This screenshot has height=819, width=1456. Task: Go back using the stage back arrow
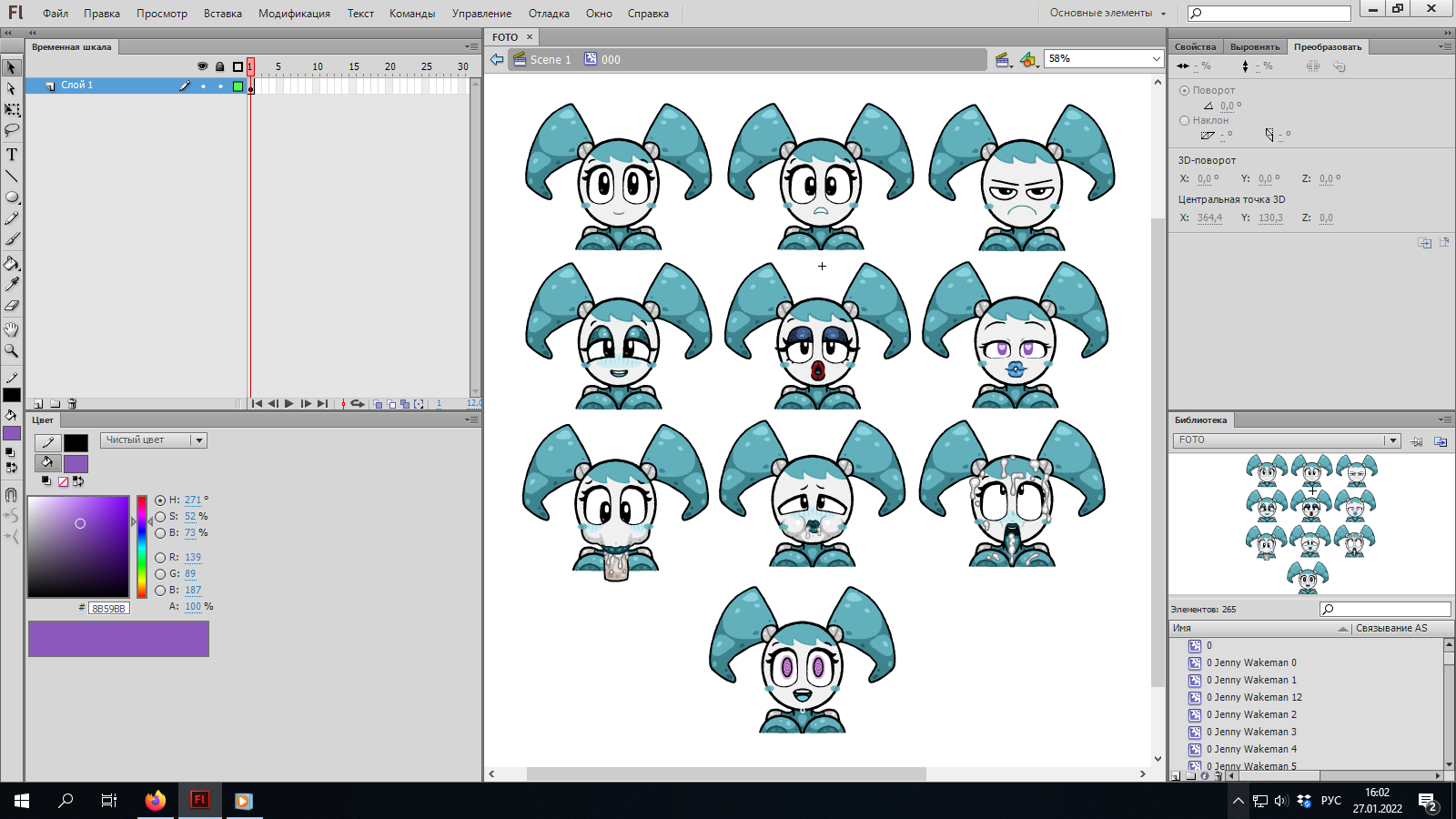pyautogui.click(x=497, y=59)
